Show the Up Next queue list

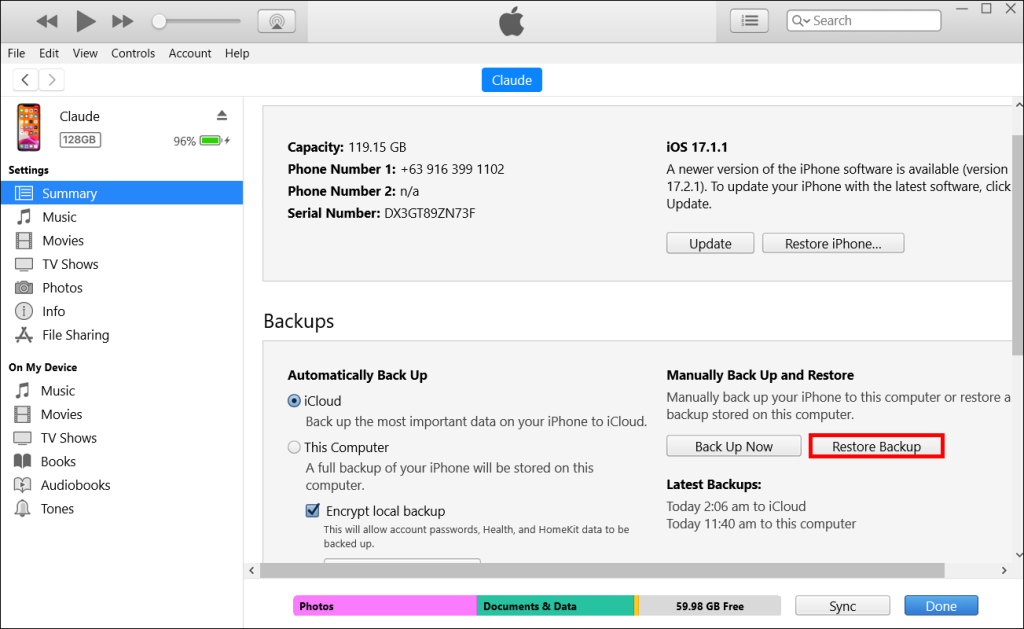(x=749, y=20)
